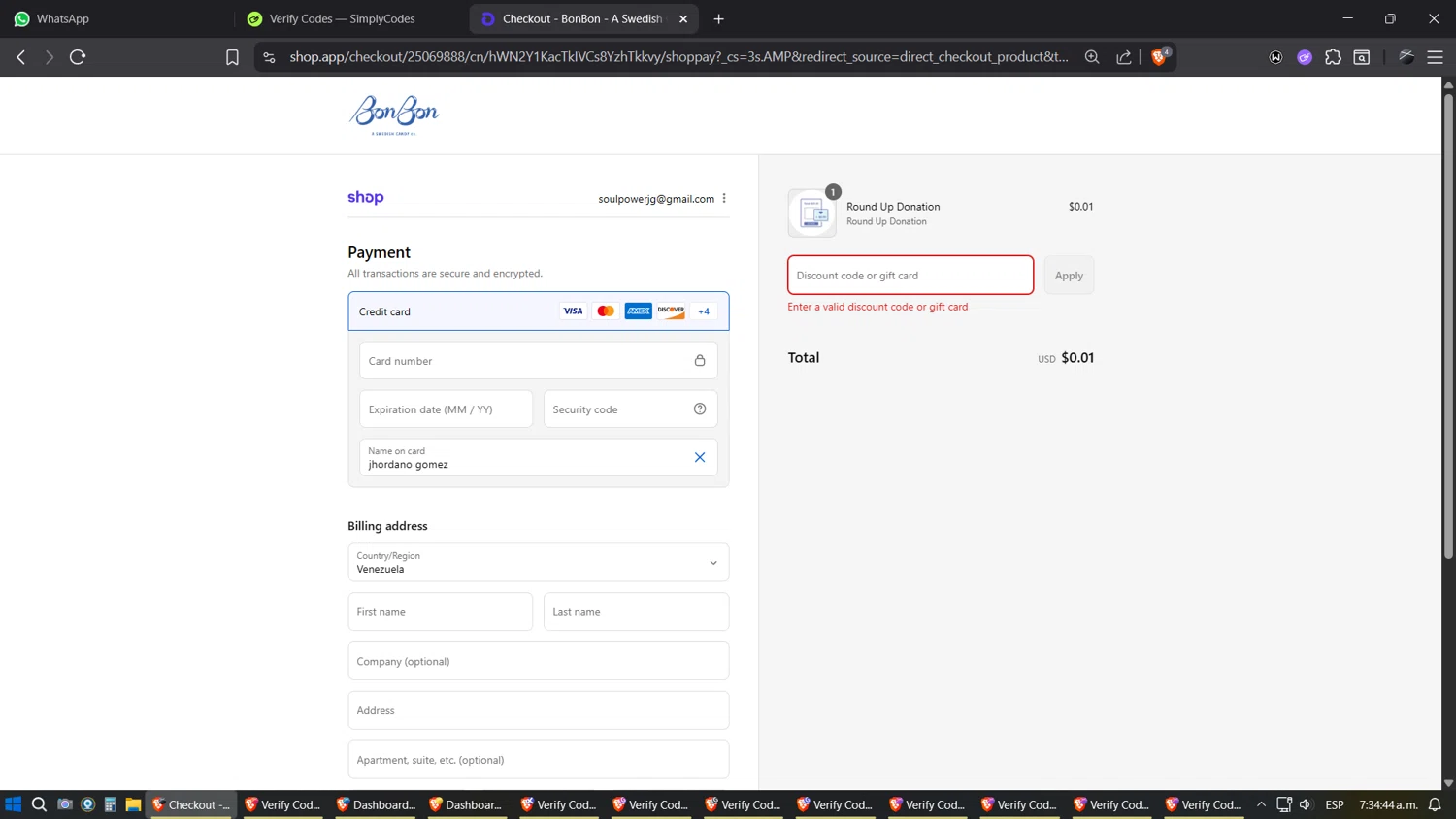Open account options three-dot menu
The width and height of the screenshot is (1456, 819).
click(x=724, y=198)
